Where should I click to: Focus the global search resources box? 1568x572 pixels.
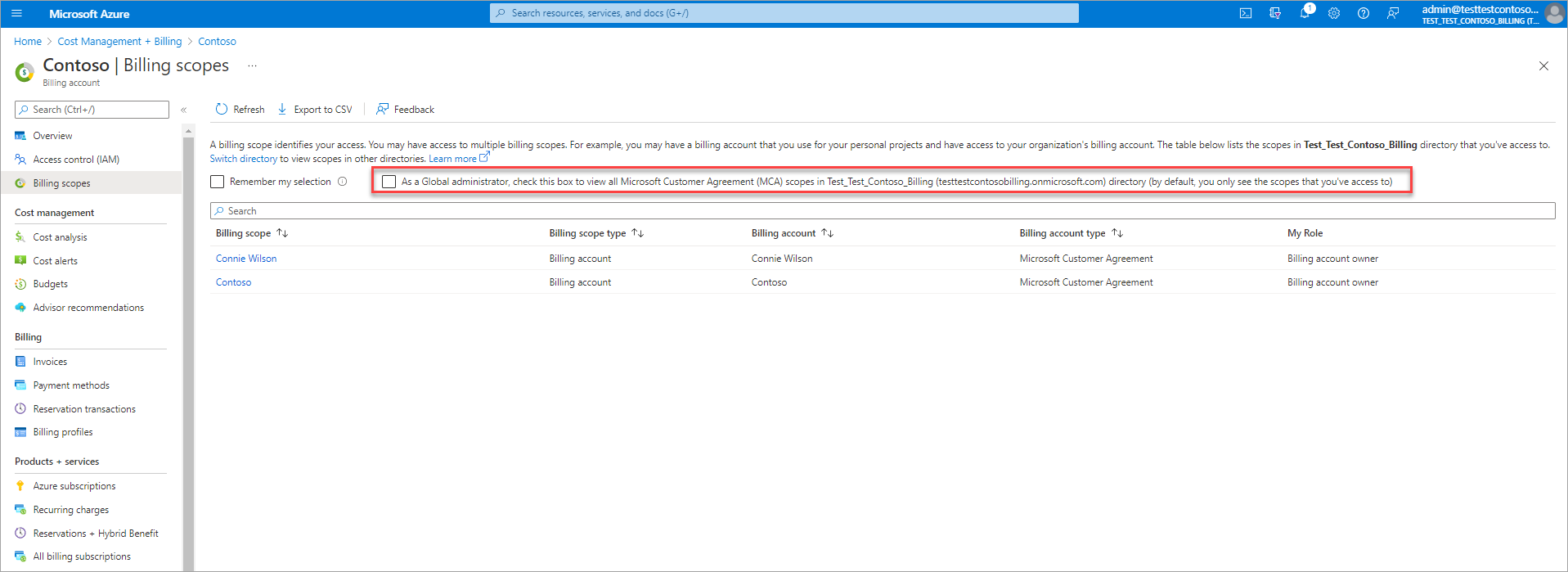pyautogui.click(x=784, y=13)
